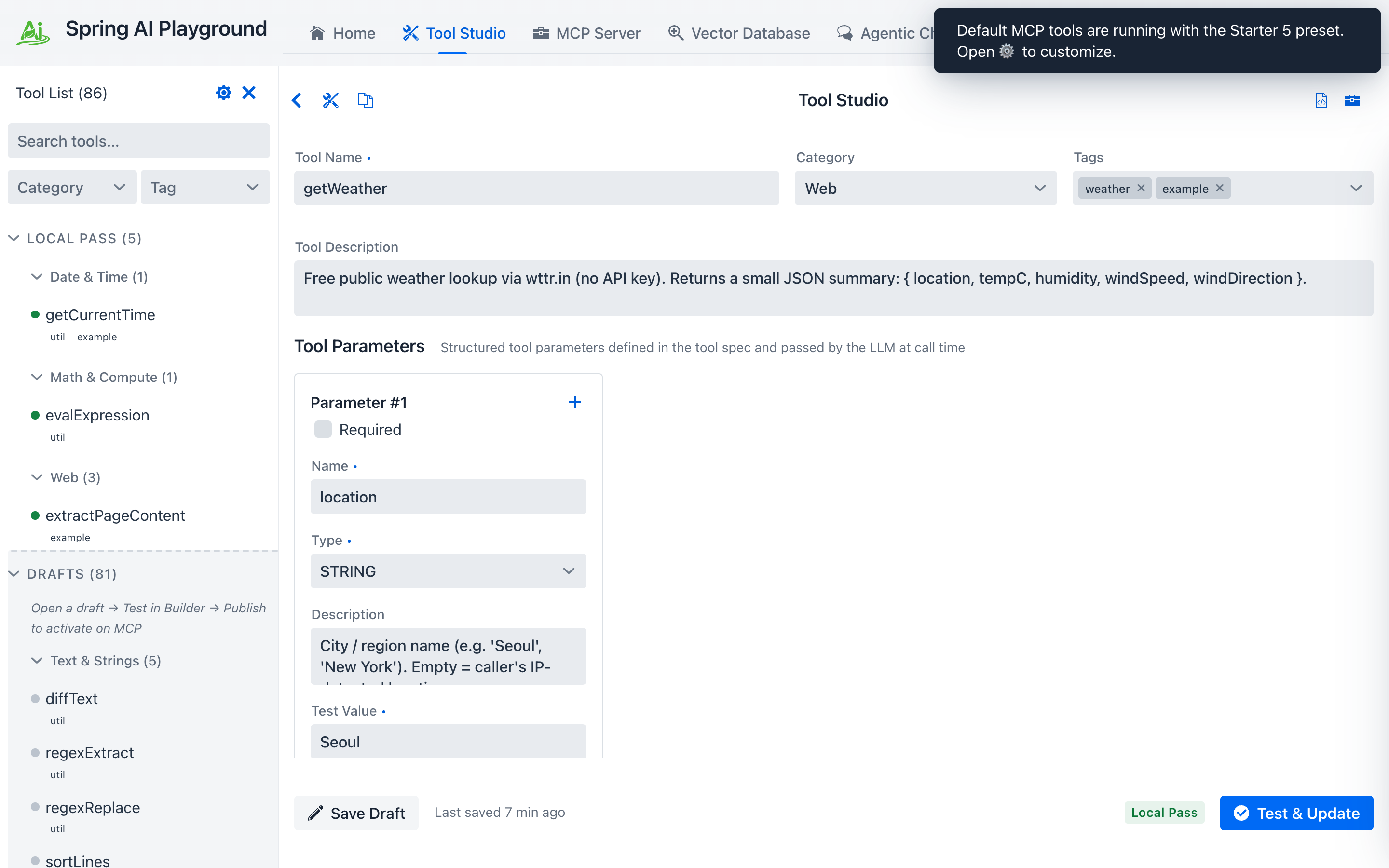Click the copy tool icon

click(x=366, y=100)
